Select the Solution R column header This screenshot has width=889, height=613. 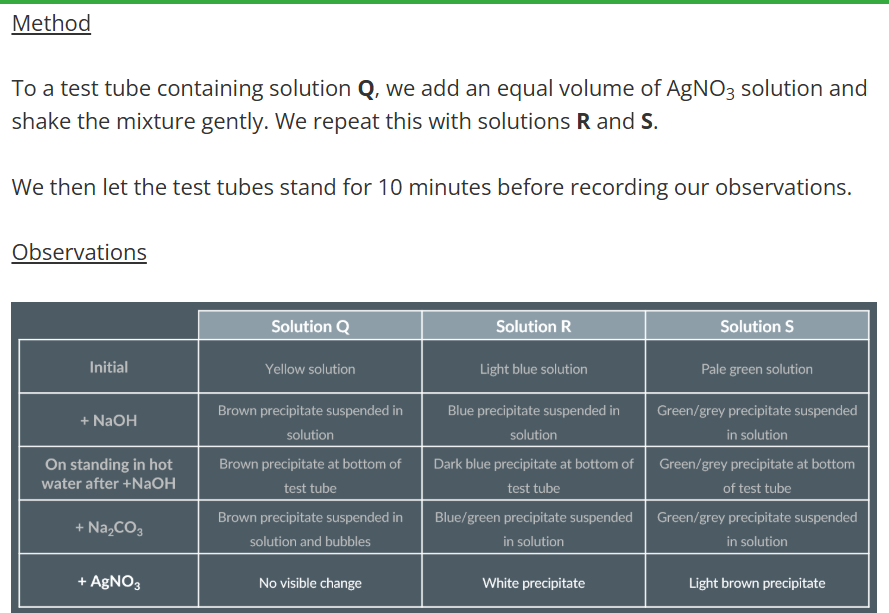coord(534,326)
